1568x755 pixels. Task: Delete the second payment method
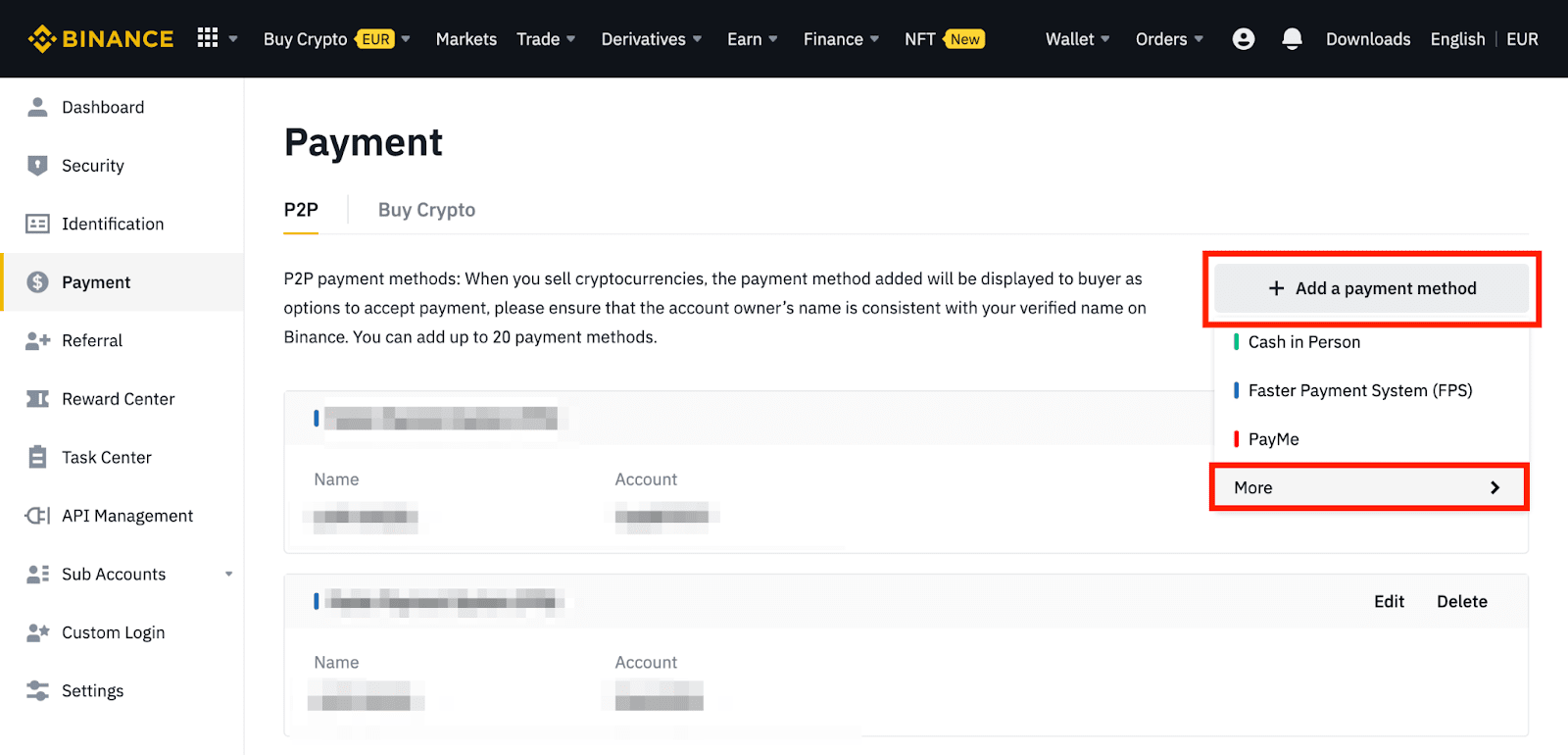1461,602
